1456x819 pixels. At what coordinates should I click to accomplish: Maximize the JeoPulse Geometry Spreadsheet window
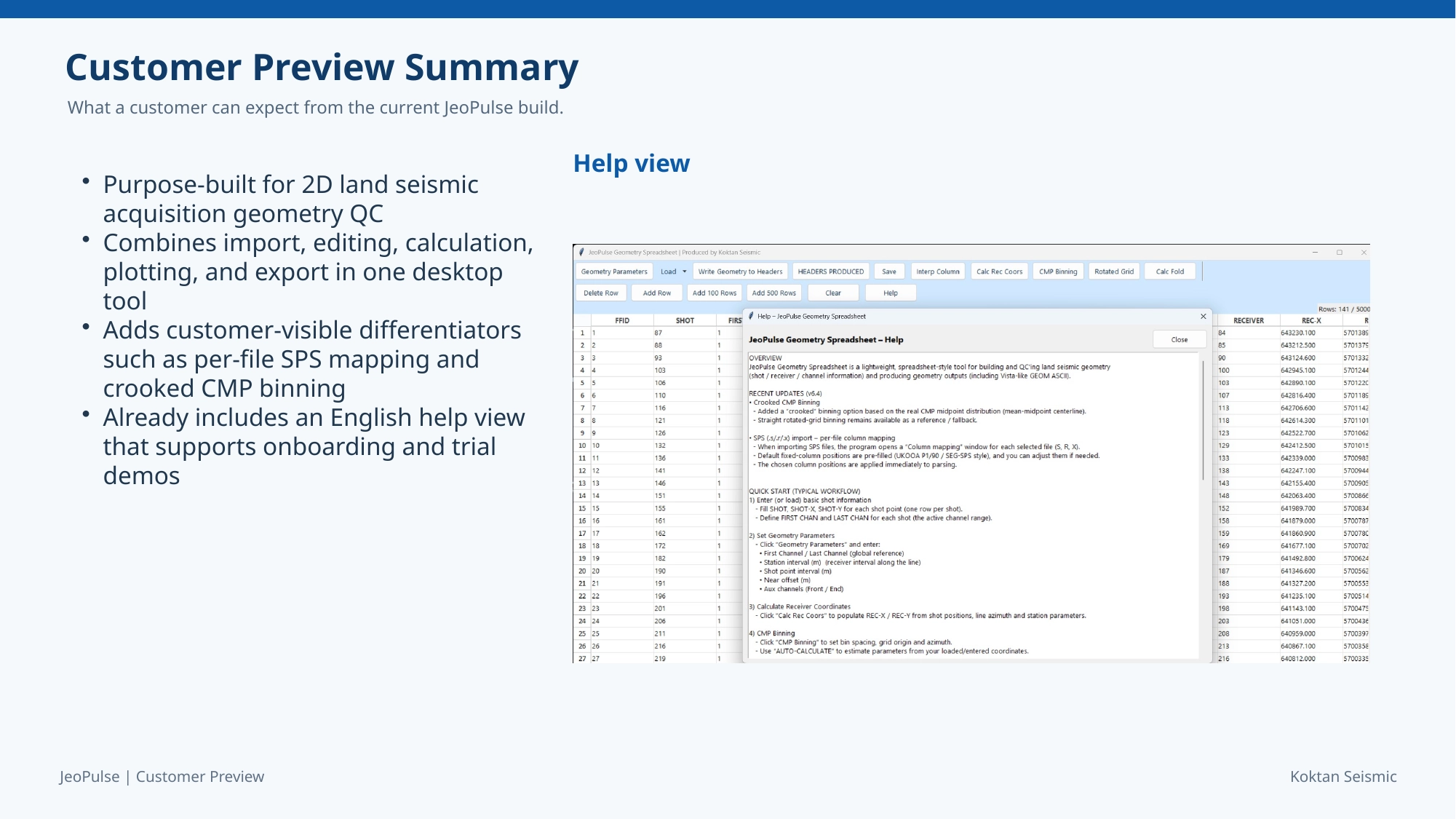1340,253
